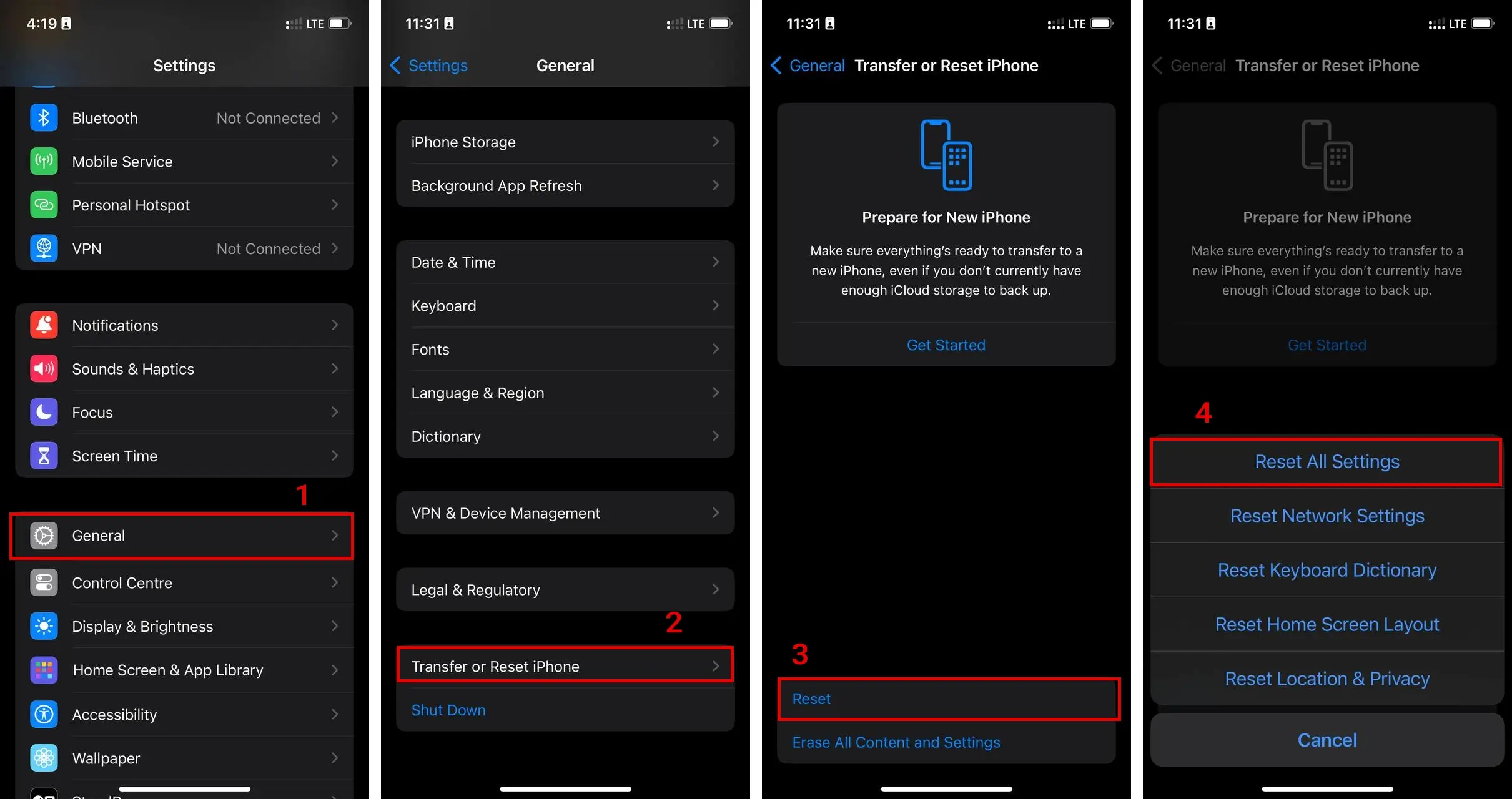Viewport: 1512px width, 799px height.
Task: Open Notifications settings
Action: (x=184, y=325)
